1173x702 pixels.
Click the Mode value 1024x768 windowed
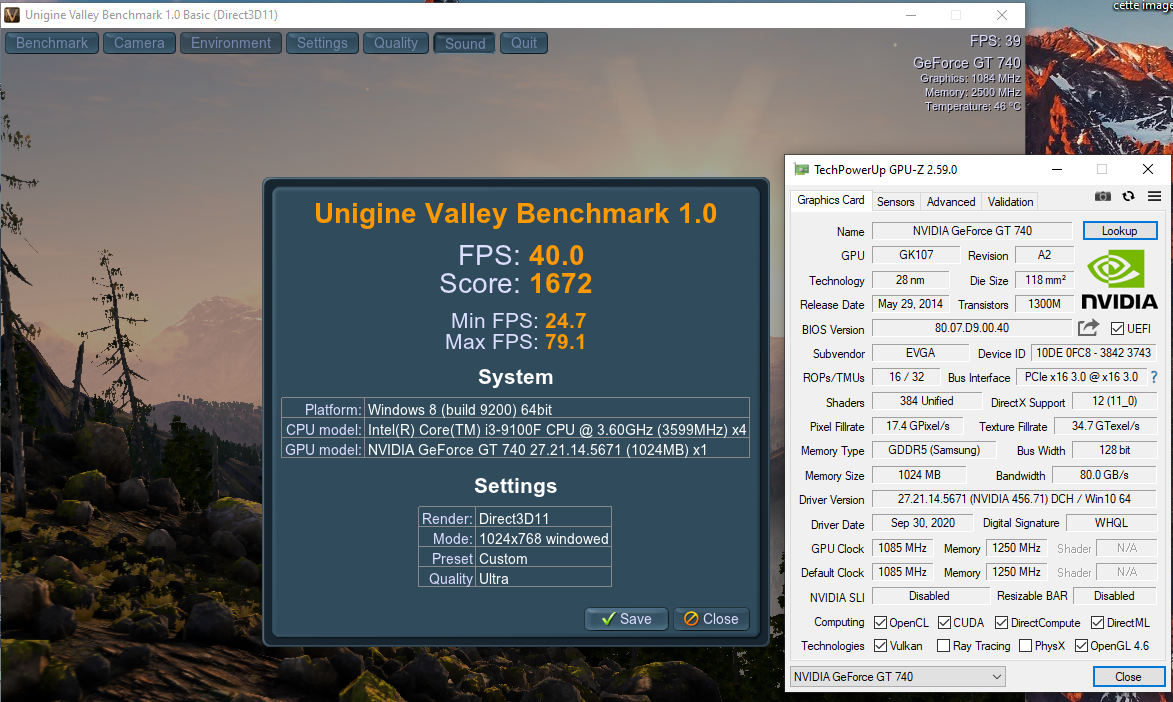[544, 539]
